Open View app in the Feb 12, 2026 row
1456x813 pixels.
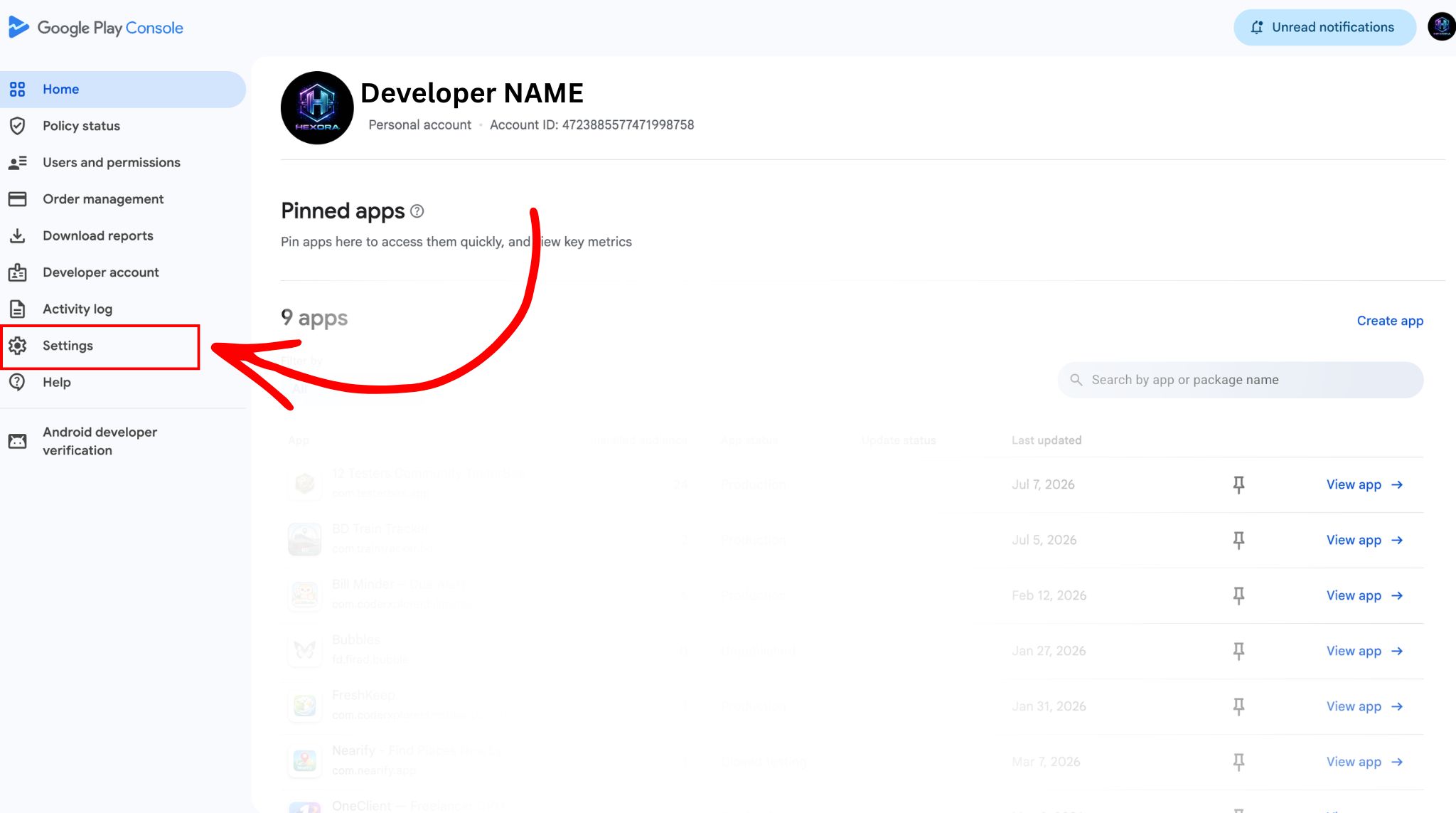(1364, 595)
